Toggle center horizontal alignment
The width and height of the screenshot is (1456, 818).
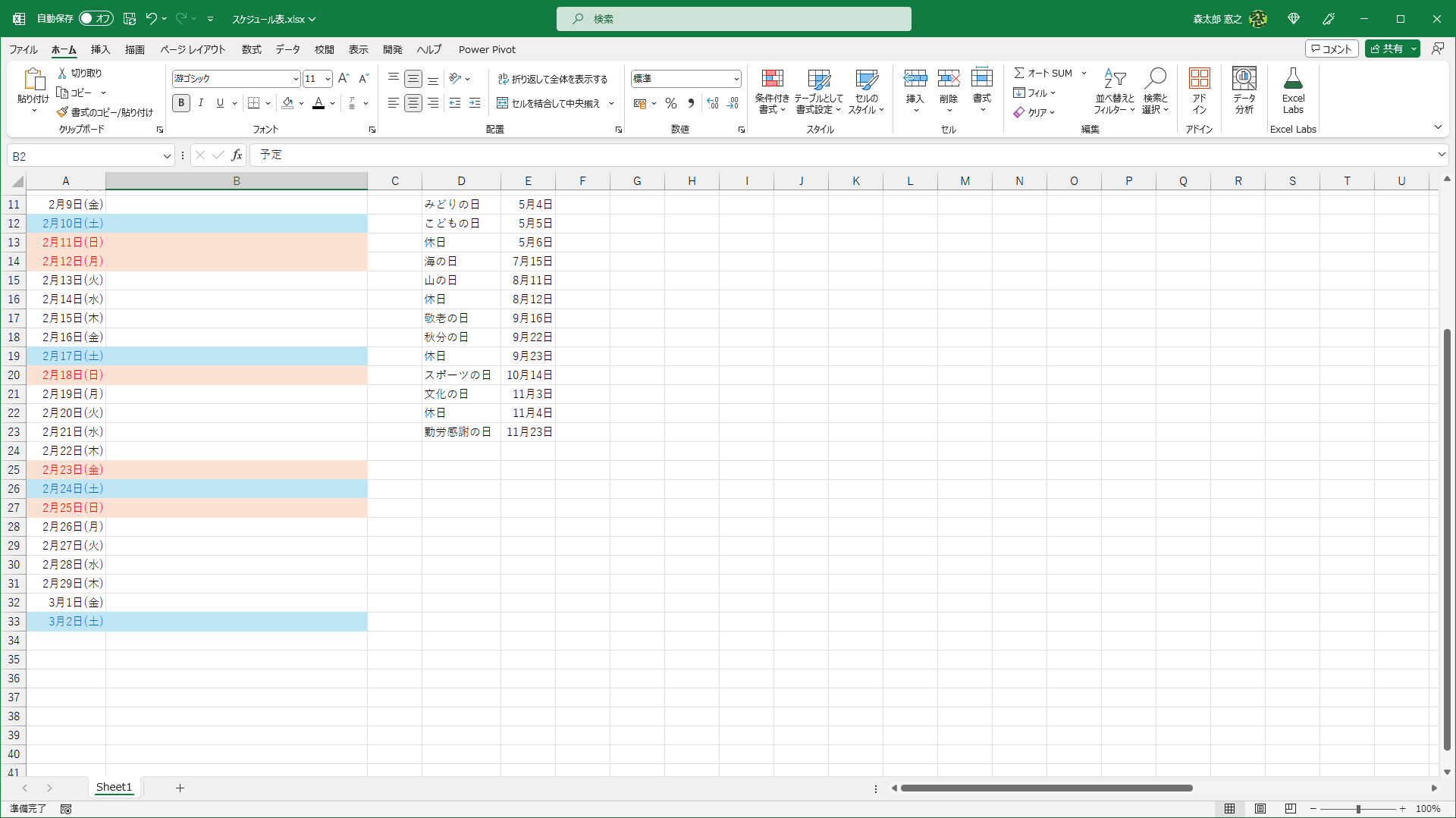coord(413,103)
